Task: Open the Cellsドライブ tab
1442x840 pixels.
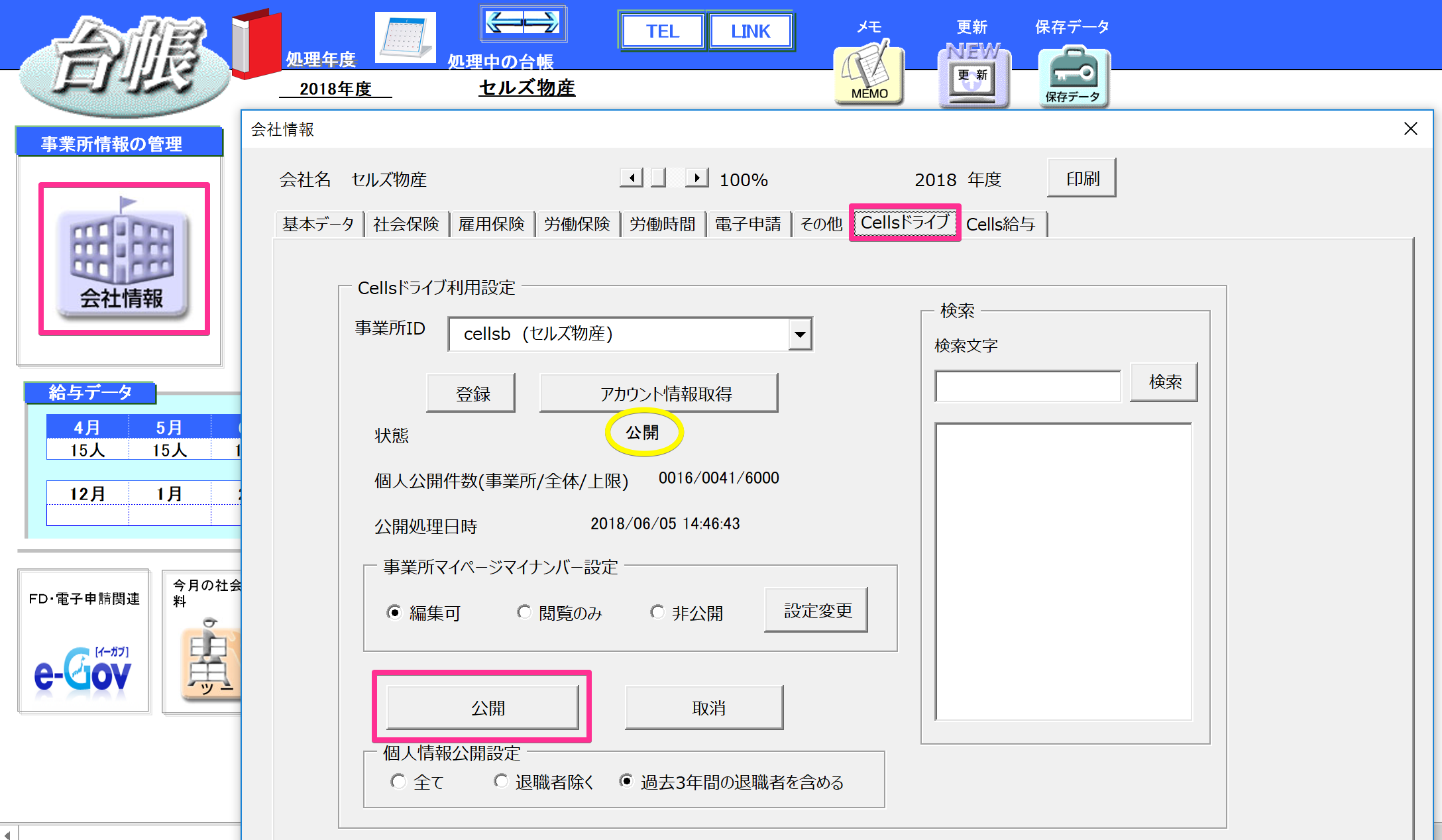Action: coord(905,223)
